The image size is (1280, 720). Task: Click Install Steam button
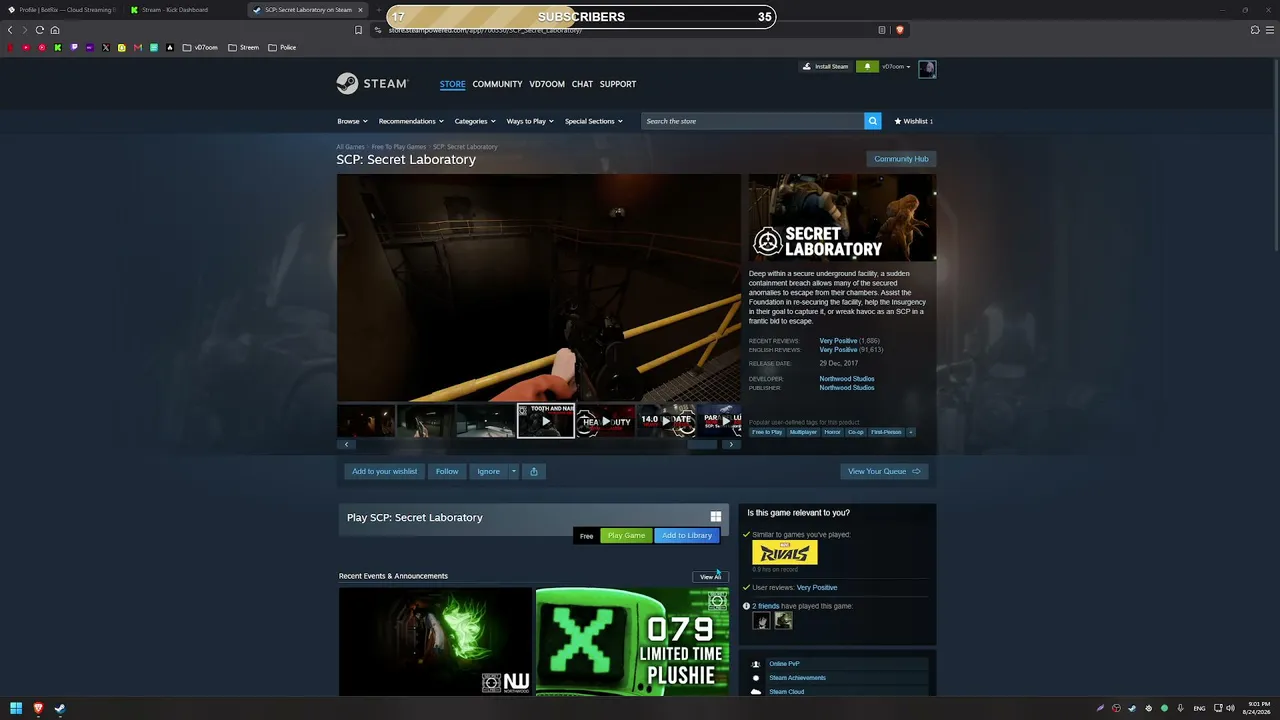click(x=825, y=67)
